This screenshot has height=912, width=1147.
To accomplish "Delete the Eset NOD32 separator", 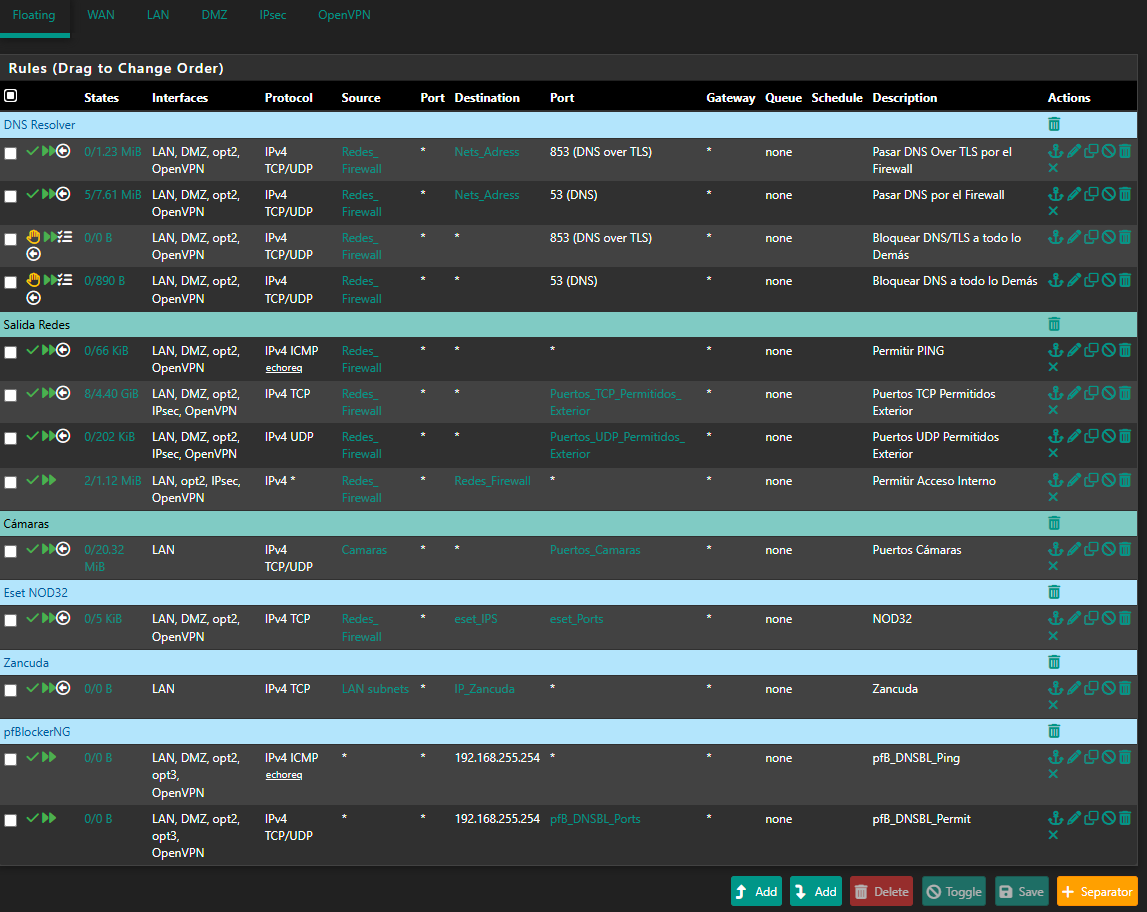I will [x=1053, y=592].
